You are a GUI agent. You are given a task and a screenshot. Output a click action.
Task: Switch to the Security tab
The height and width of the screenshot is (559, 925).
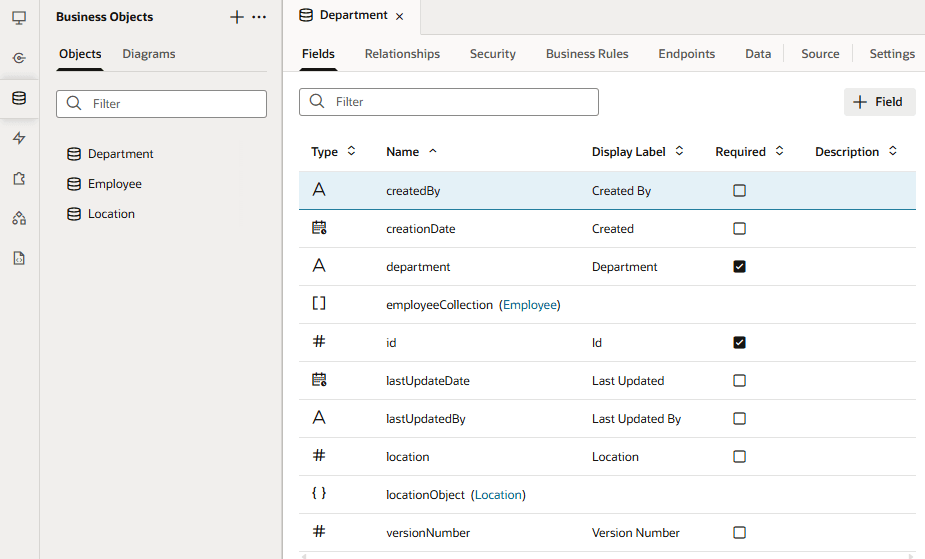(x=493, y=54)
